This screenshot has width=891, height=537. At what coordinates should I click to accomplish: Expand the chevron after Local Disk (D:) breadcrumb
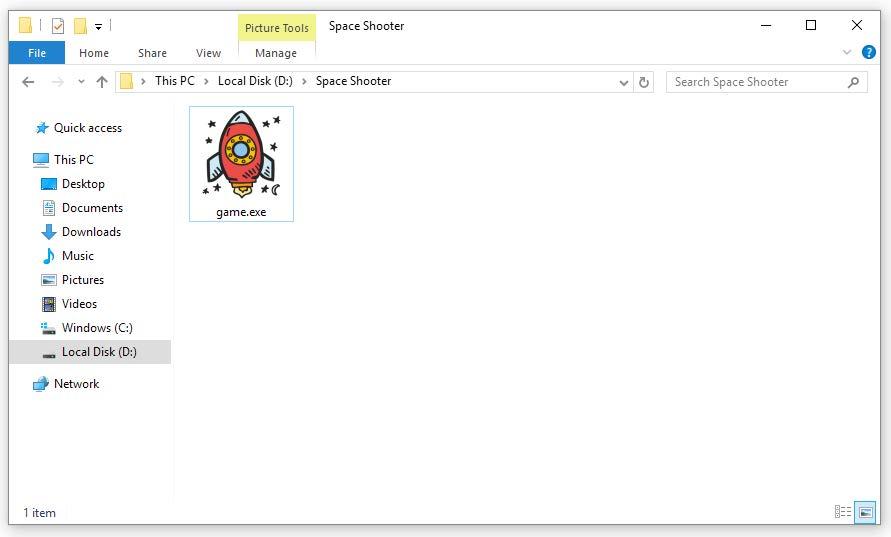(304, 82)
